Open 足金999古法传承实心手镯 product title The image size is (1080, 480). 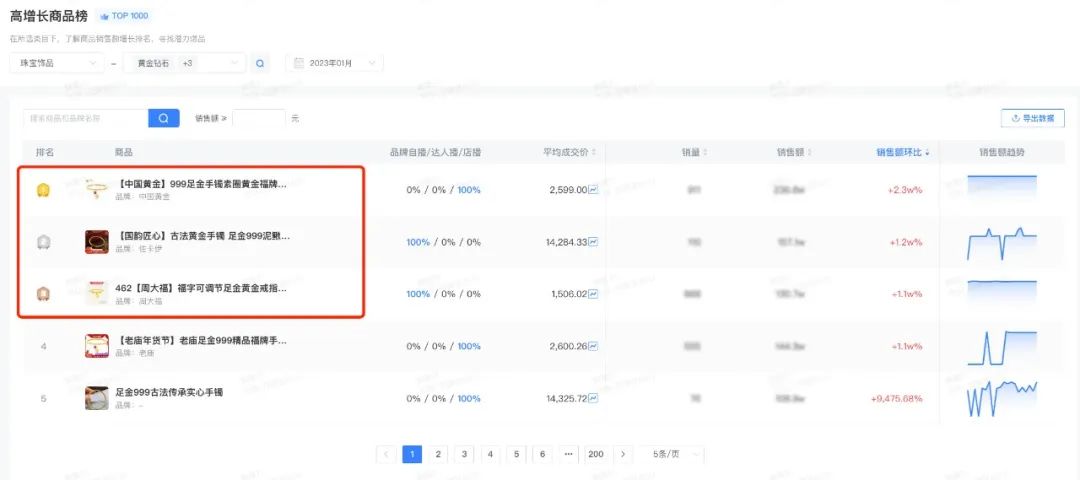click(x=169, y=392)
